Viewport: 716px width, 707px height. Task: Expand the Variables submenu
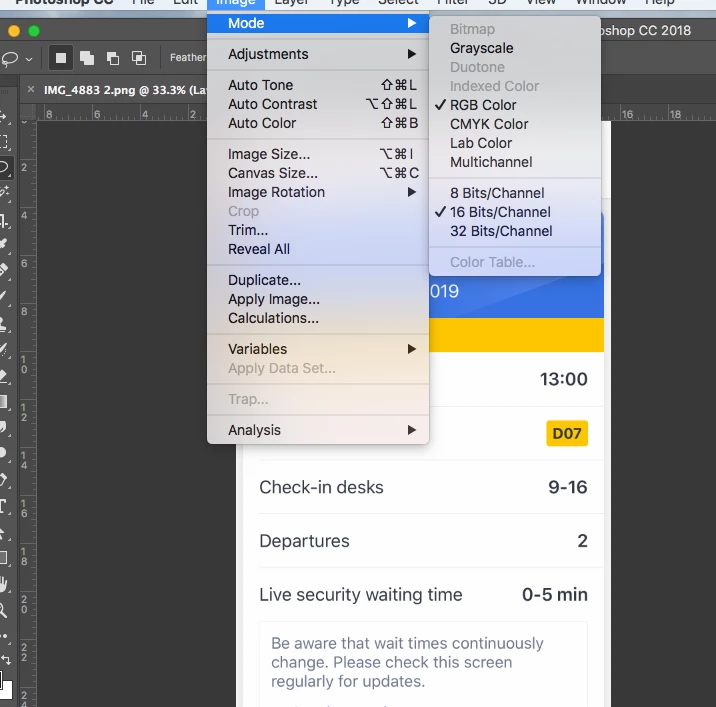coord(318,349)
